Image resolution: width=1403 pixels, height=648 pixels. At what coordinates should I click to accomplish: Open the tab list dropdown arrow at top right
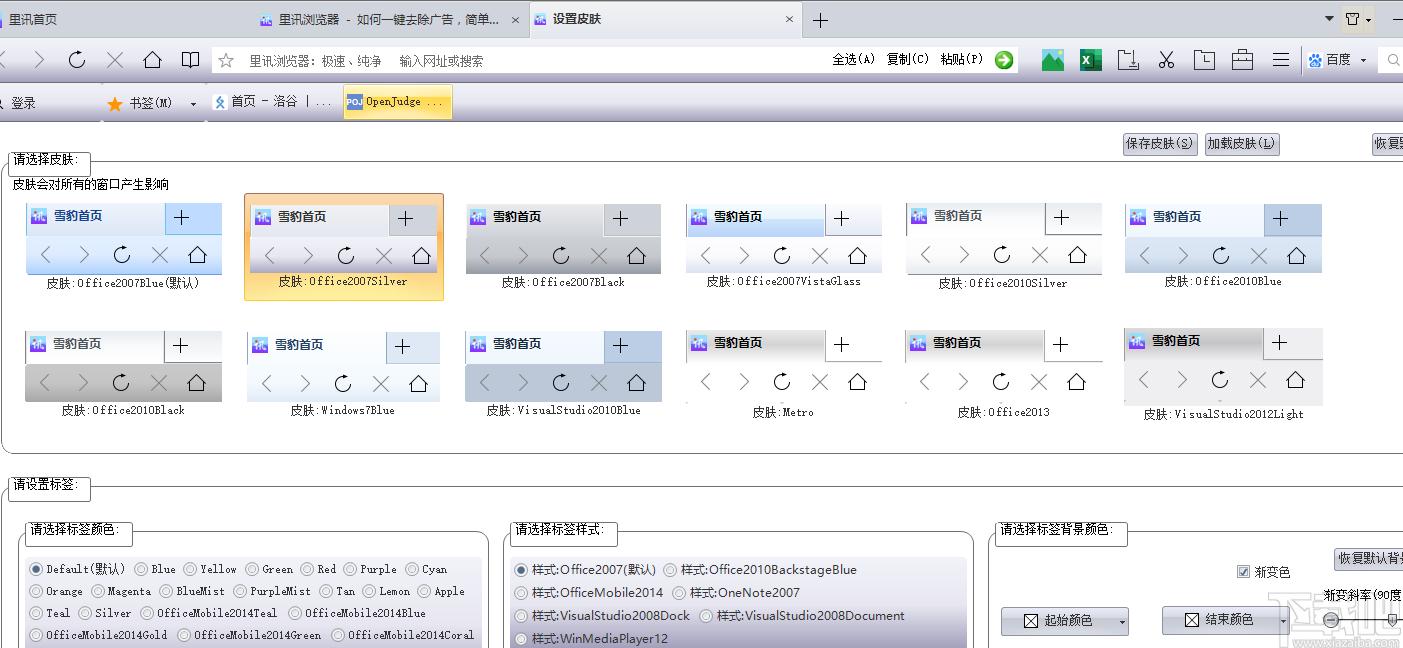pos(1329,19)
